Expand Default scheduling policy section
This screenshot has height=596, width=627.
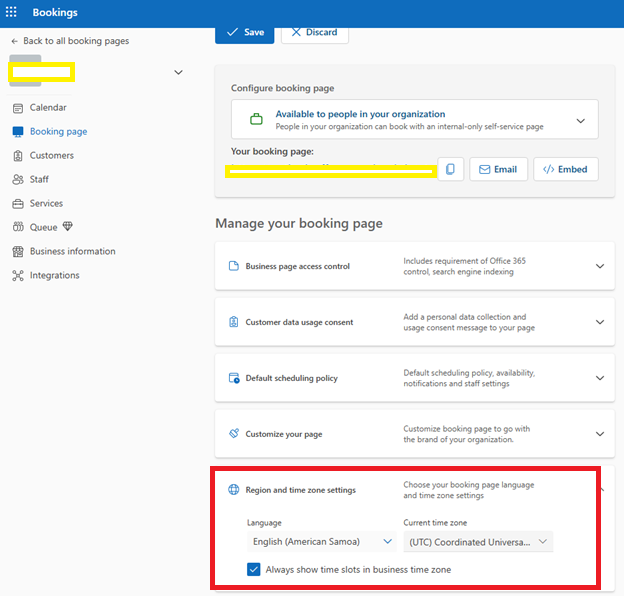pos(600,378)
